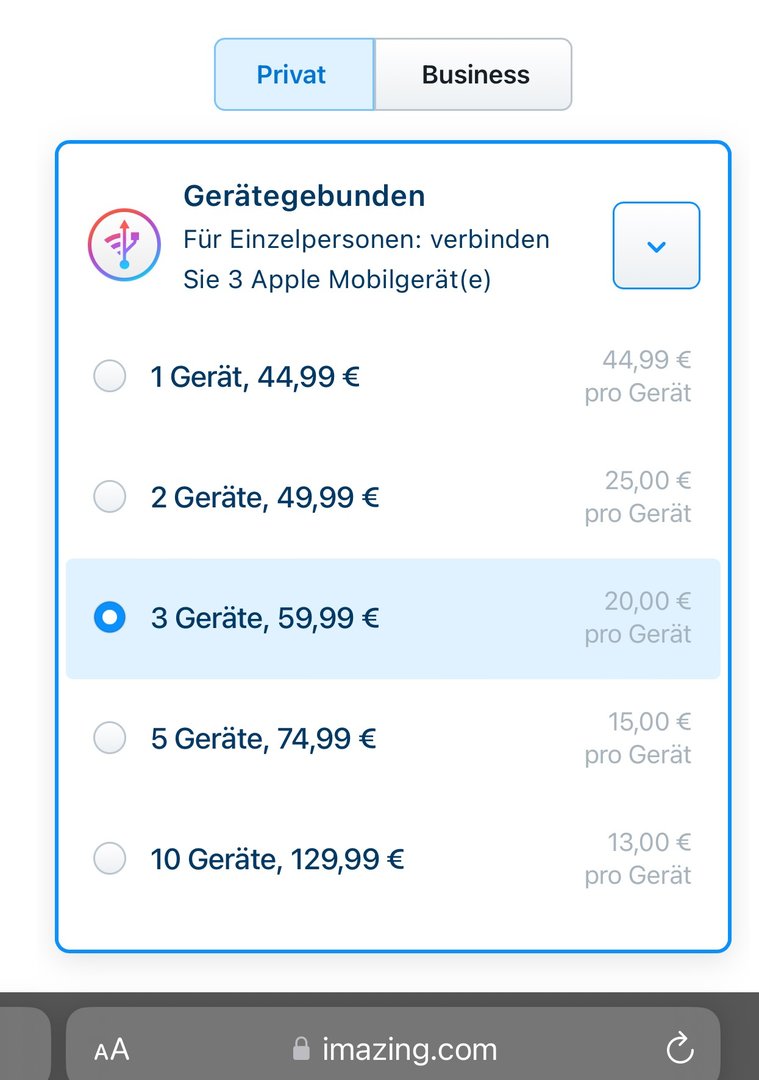Select the 1 Gerät radio button
Image resolution: width=759 pixels, height=1080 pixels.
(110, 376)
